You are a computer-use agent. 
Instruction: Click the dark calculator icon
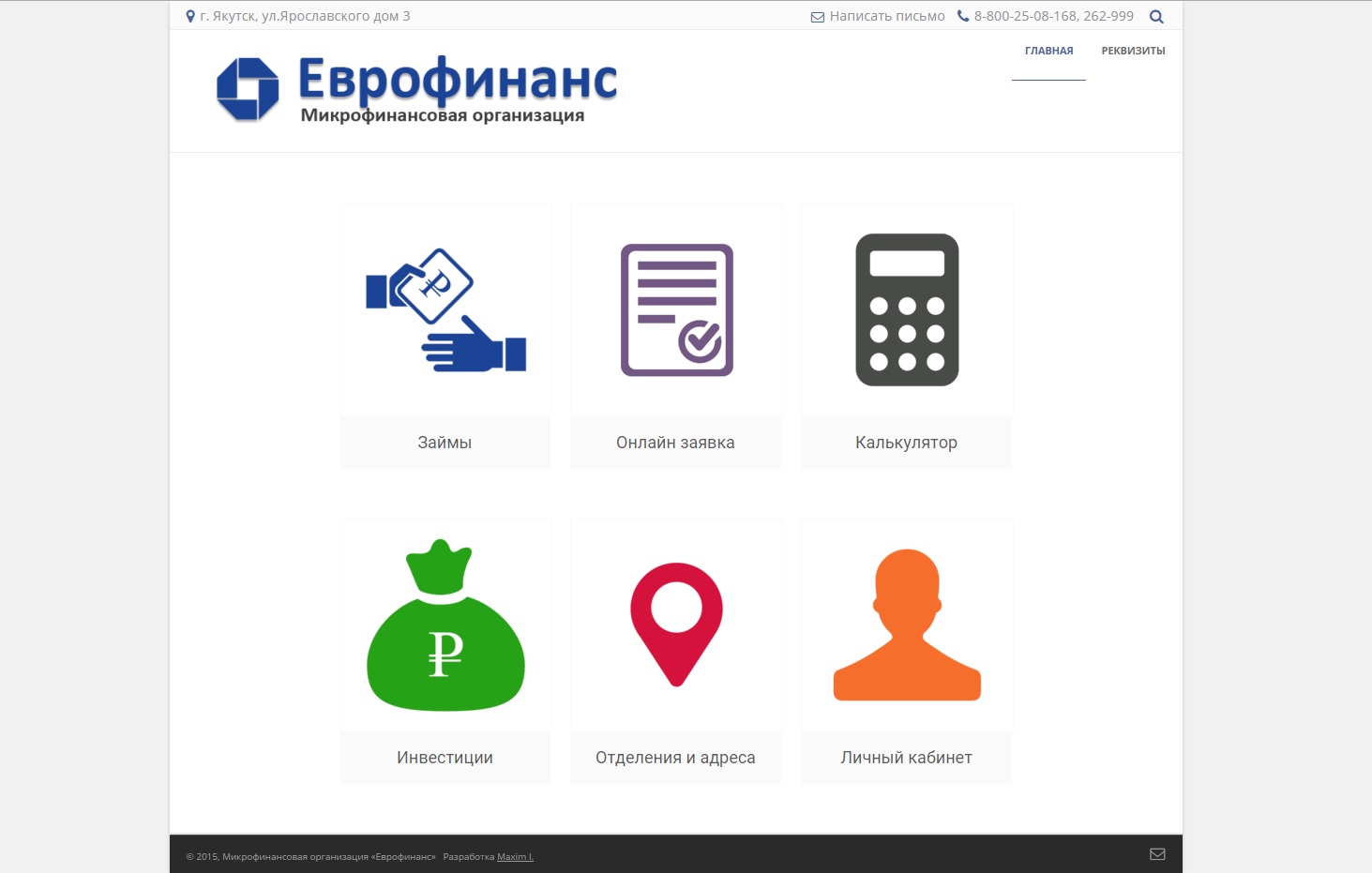tap(907, 309)
